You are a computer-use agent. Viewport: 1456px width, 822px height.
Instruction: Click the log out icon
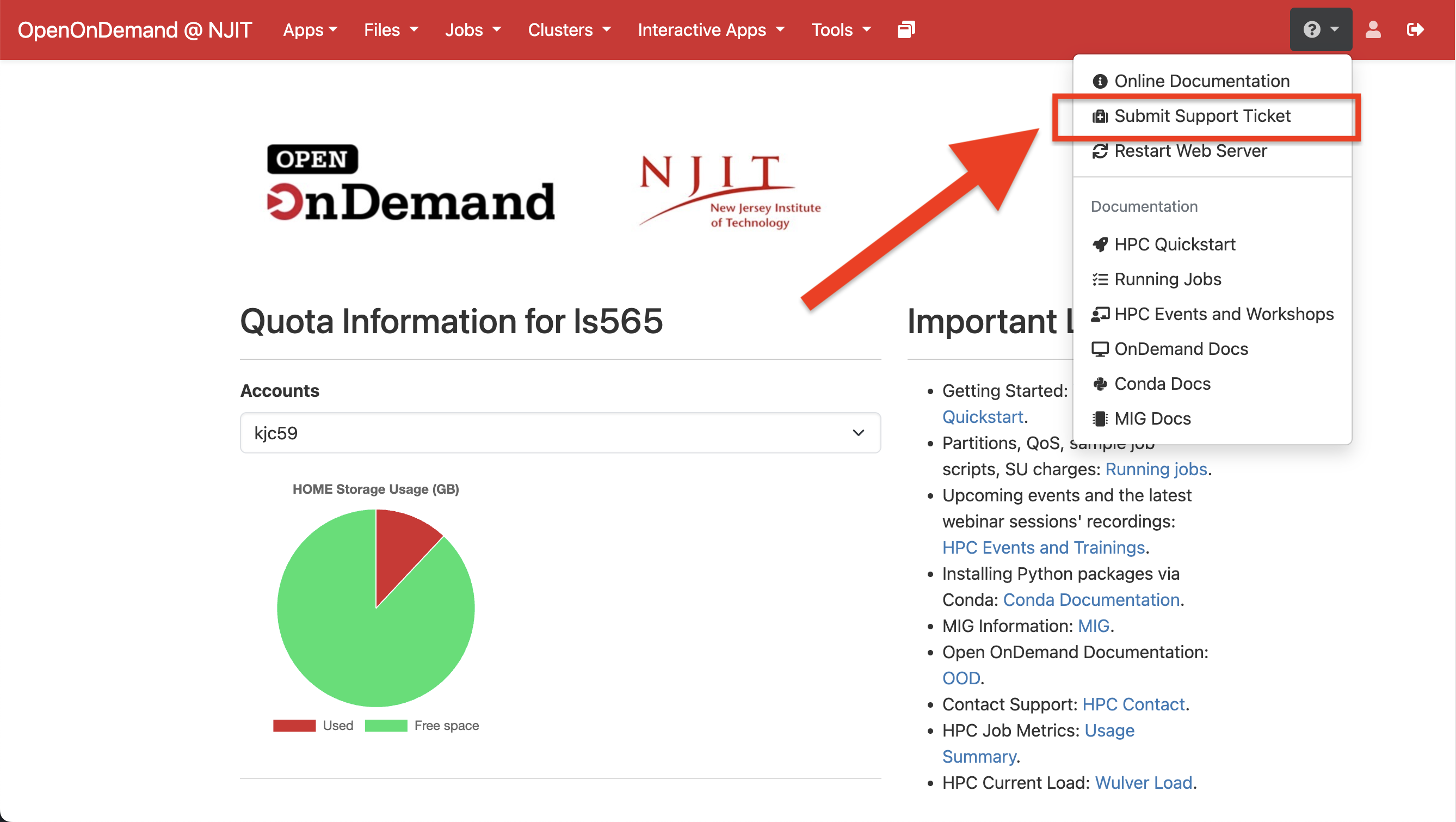1415,29
